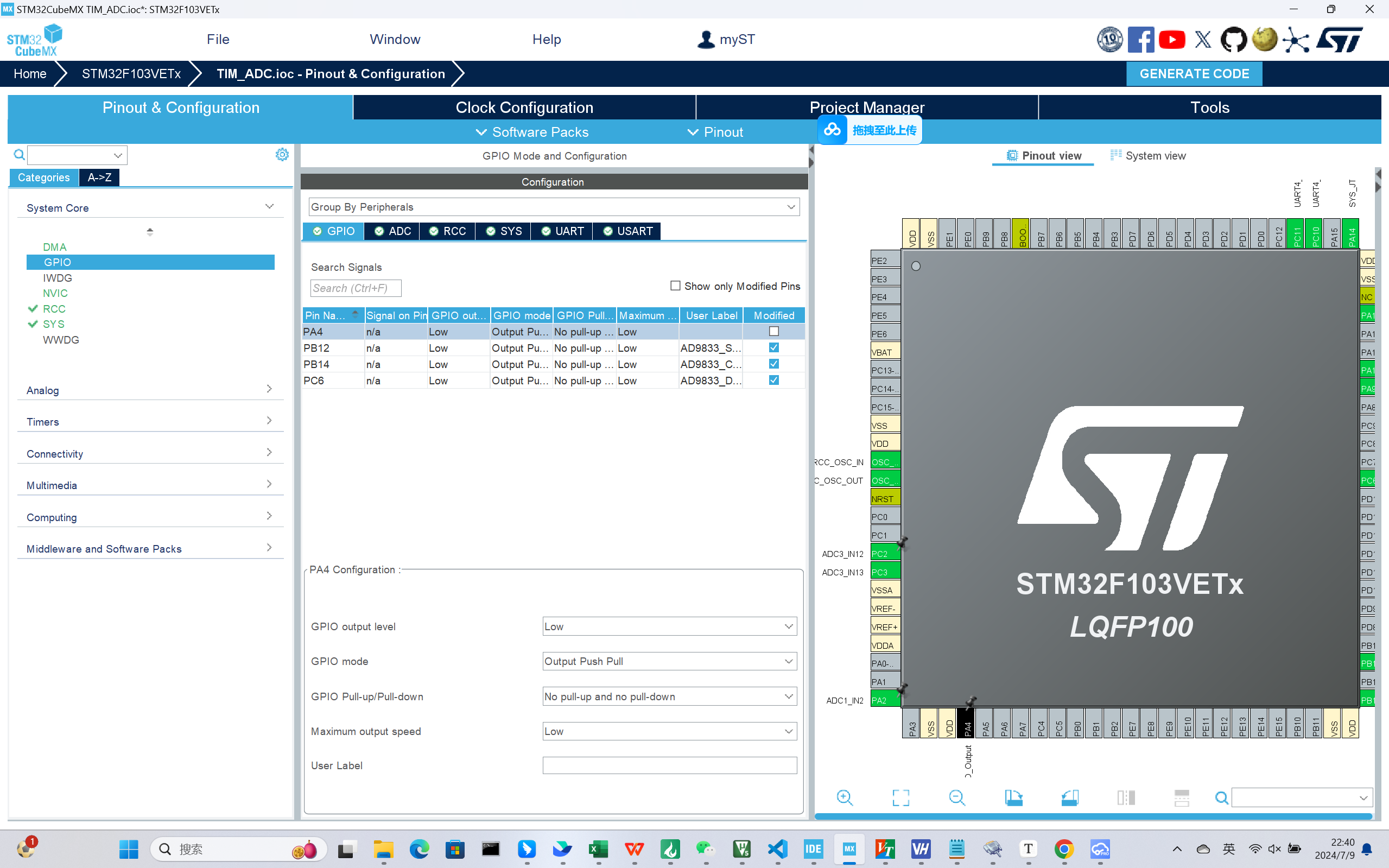Image resolution: width=1389 pixels, height=868 pixels.
Task: Select the PC2 pin on the chip
Action: pos(885,553)
